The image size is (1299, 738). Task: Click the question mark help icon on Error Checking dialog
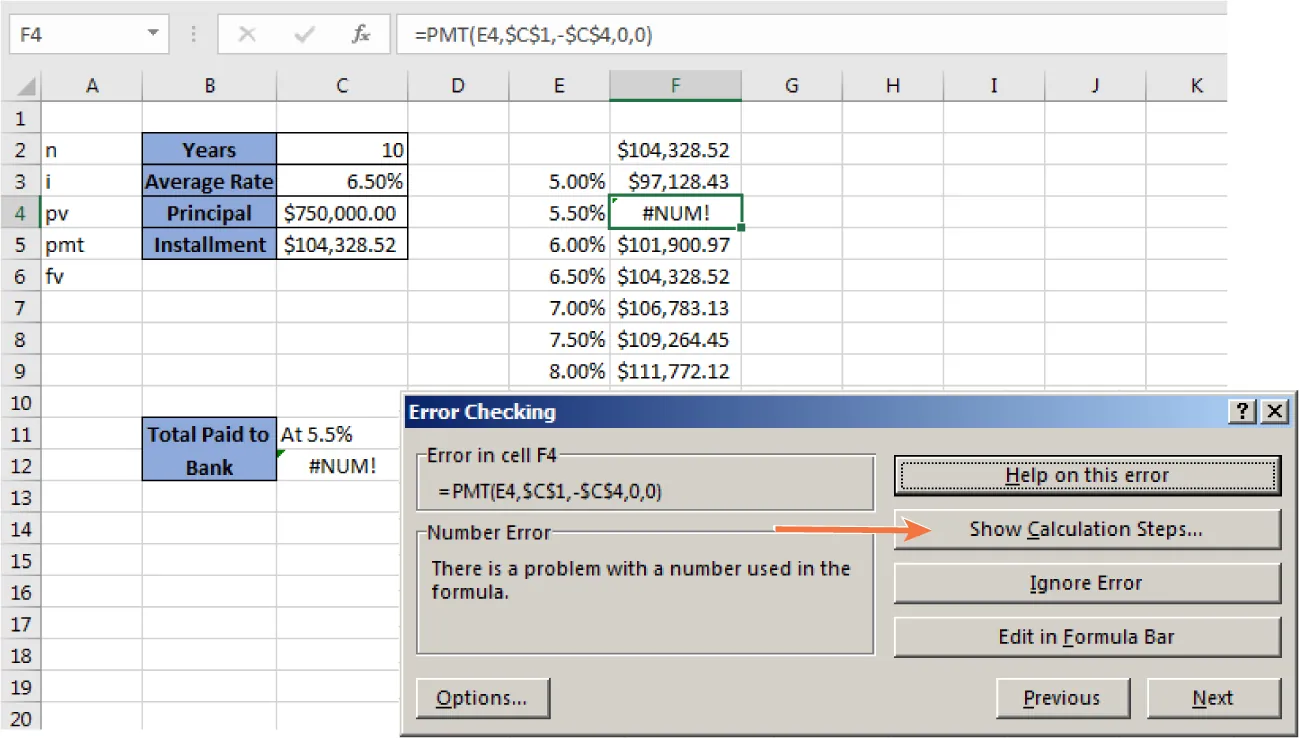pyautogui.click(x=1241, y=411)
